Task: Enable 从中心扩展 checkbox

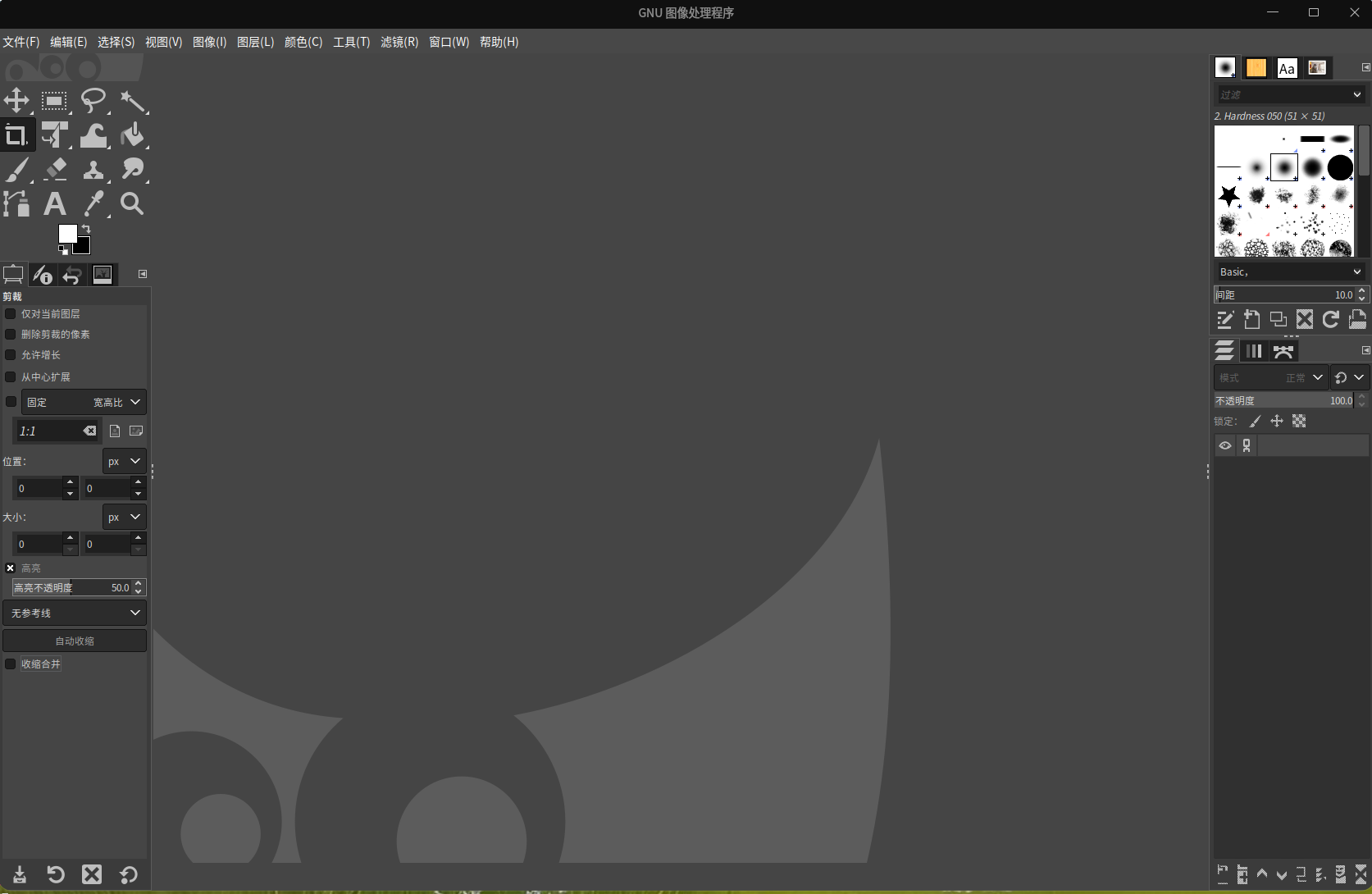Action: [x=11, y=377]
